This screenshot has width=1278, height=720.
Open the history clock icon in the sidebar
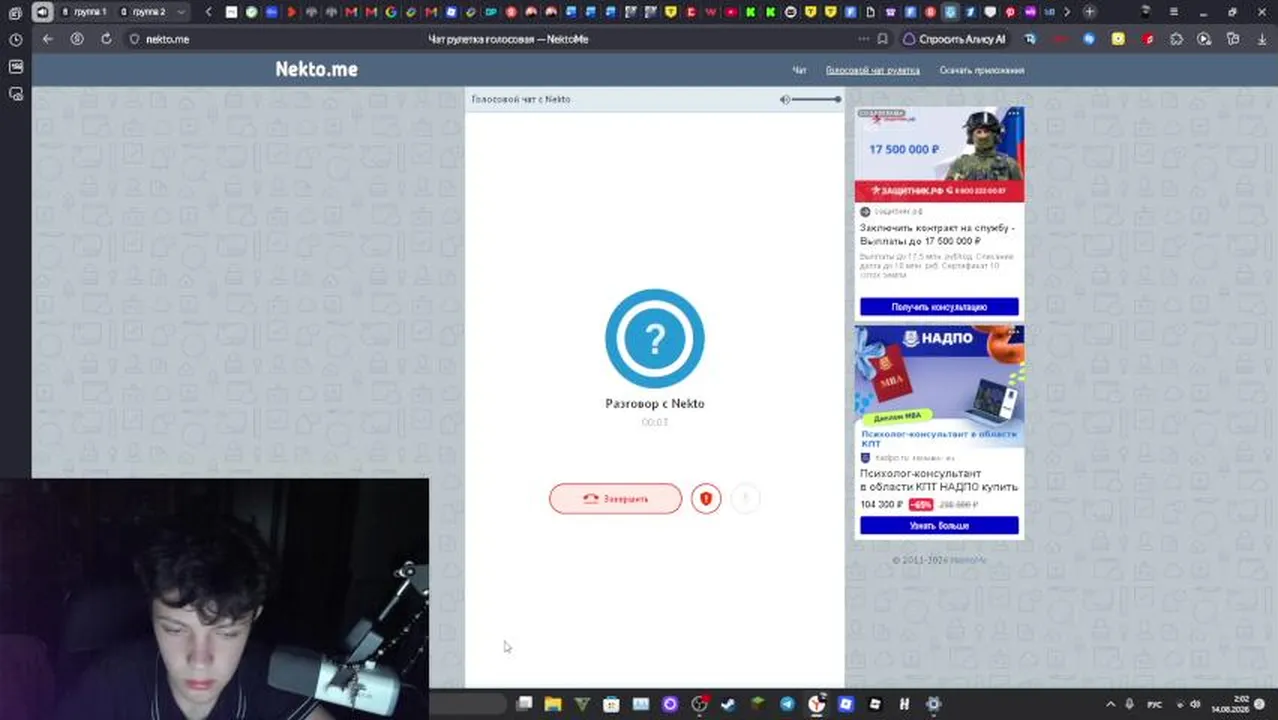click(15, 40)
